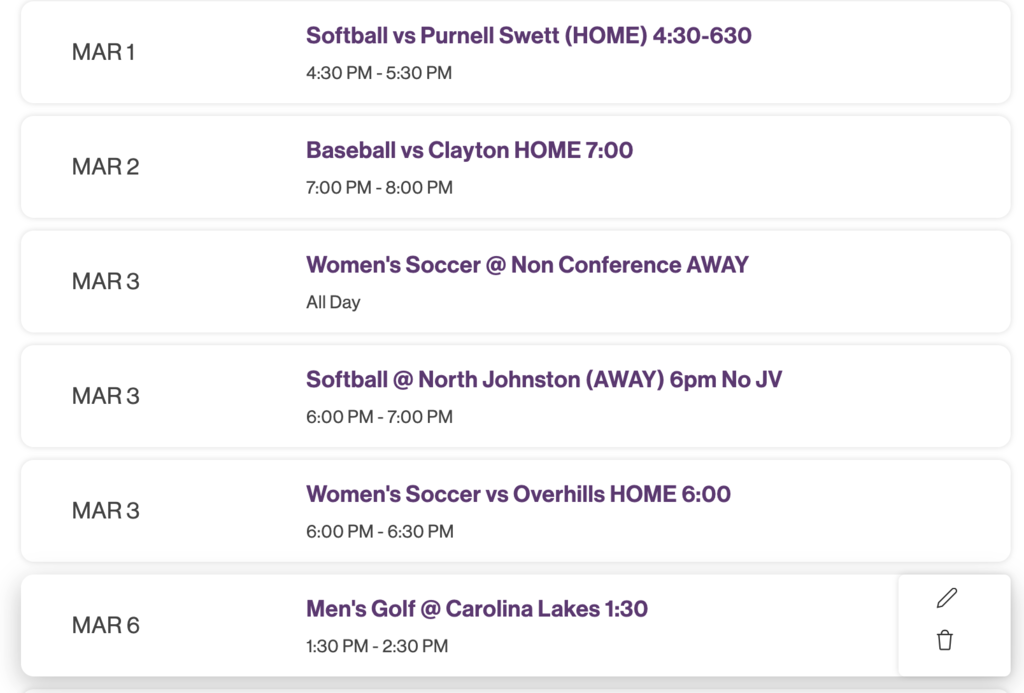
Task: Click the MAR 1 date label
Action: (x=103, y=52)
